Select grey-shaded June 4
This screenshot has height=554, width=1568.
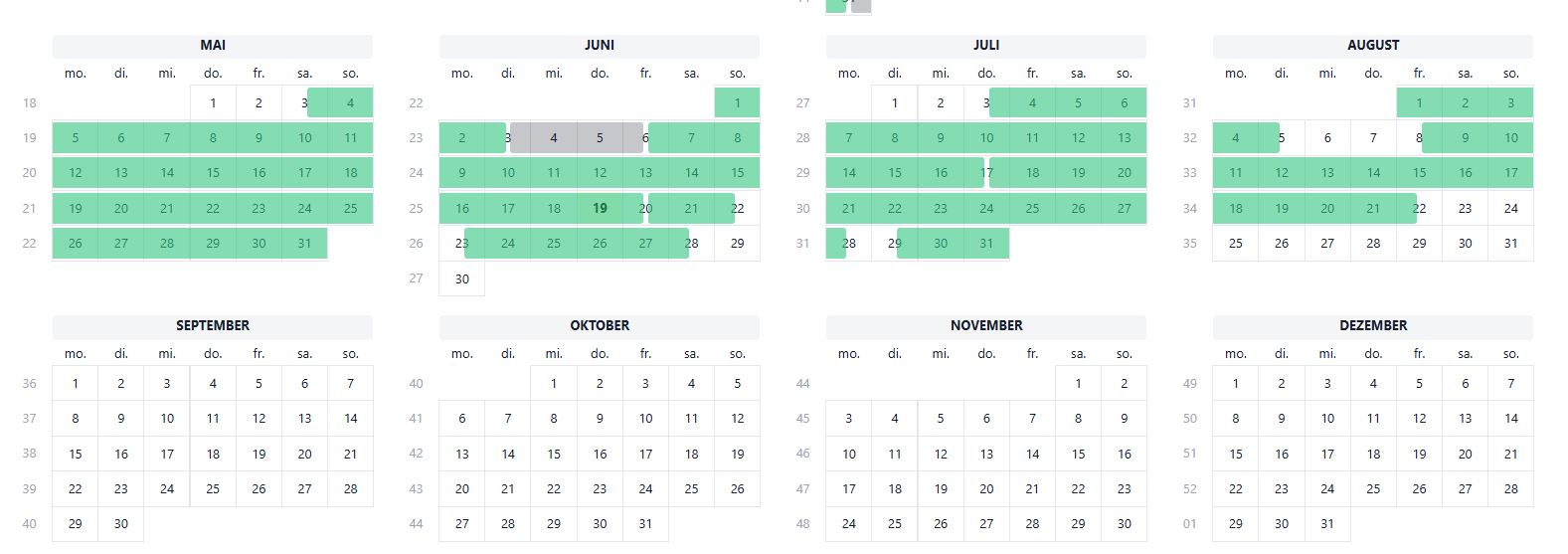[x=554, y=138]
